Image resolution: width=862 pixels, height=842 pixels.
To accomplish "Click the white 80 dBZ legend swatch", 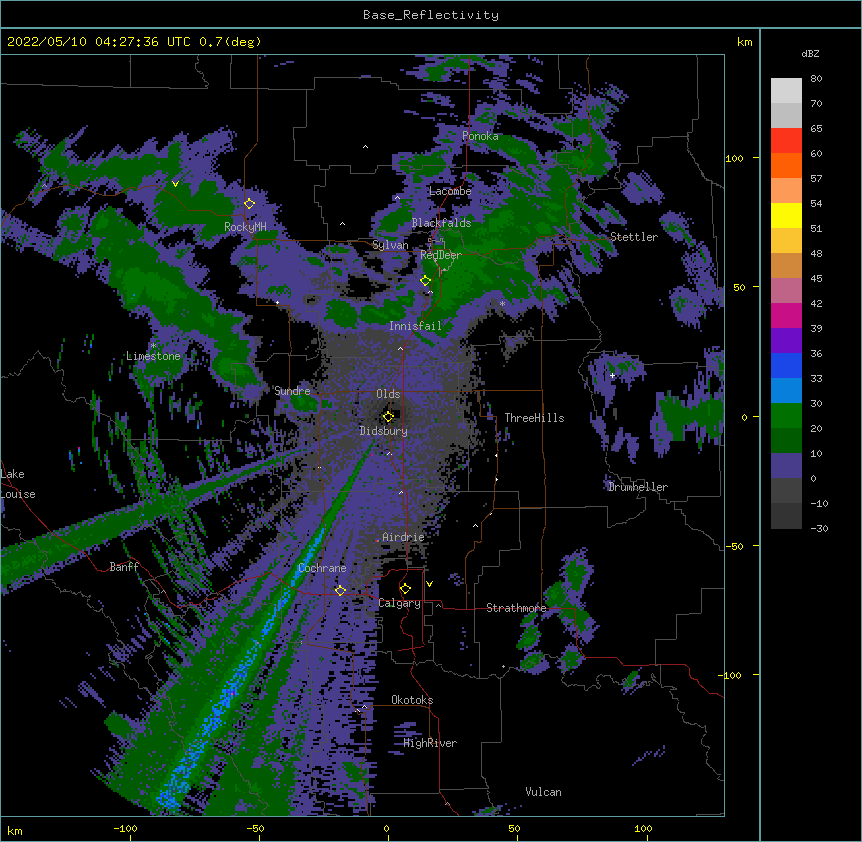I will pyautogui.click(x=786, y=91).
